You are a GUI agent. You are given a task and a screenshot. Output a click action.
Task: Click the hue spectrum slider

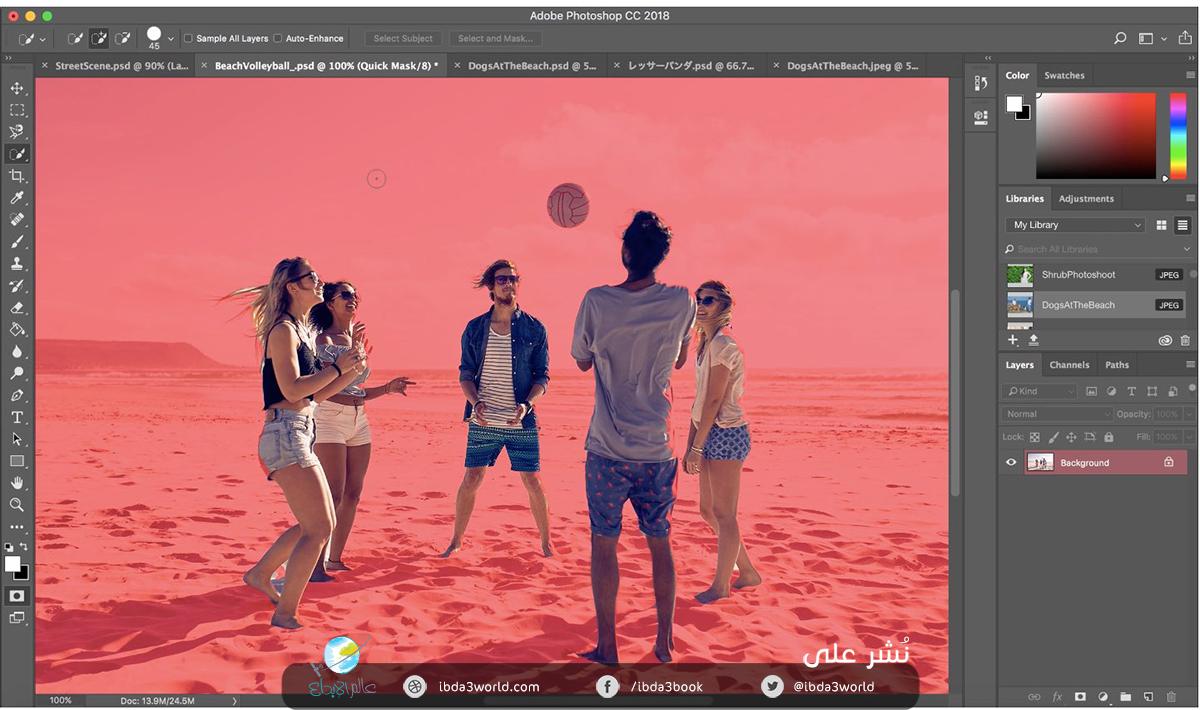pyautogui.click(x=1177, y=136)
